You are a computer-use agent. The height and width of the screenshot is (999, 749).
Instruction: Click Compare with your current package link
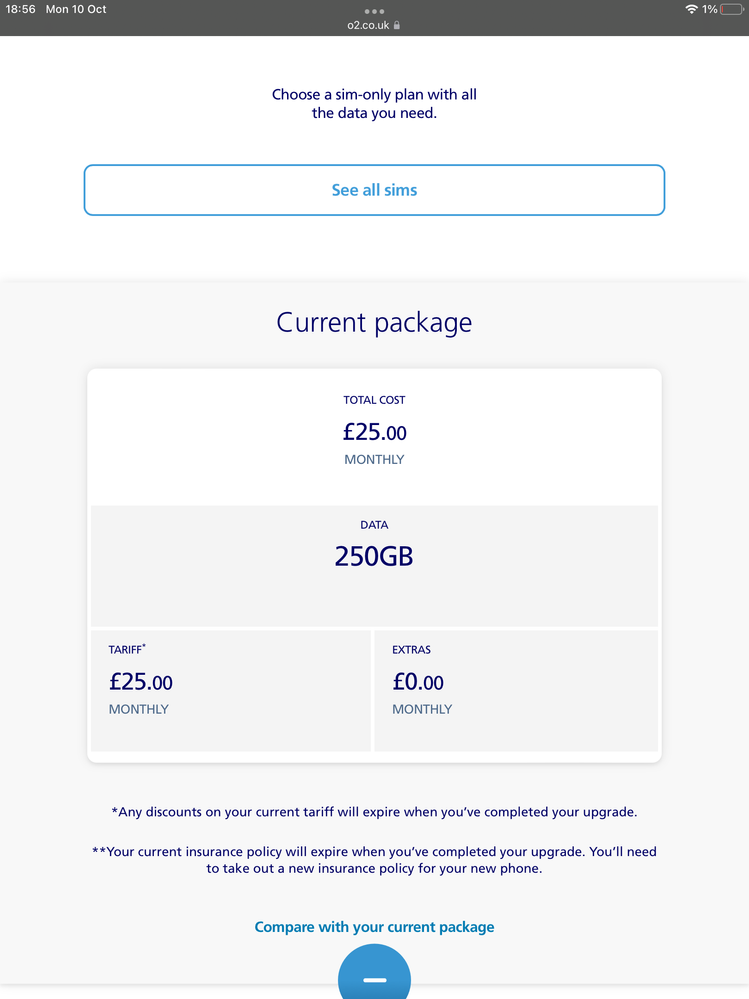pyautogui.click(x=374, y=926)
